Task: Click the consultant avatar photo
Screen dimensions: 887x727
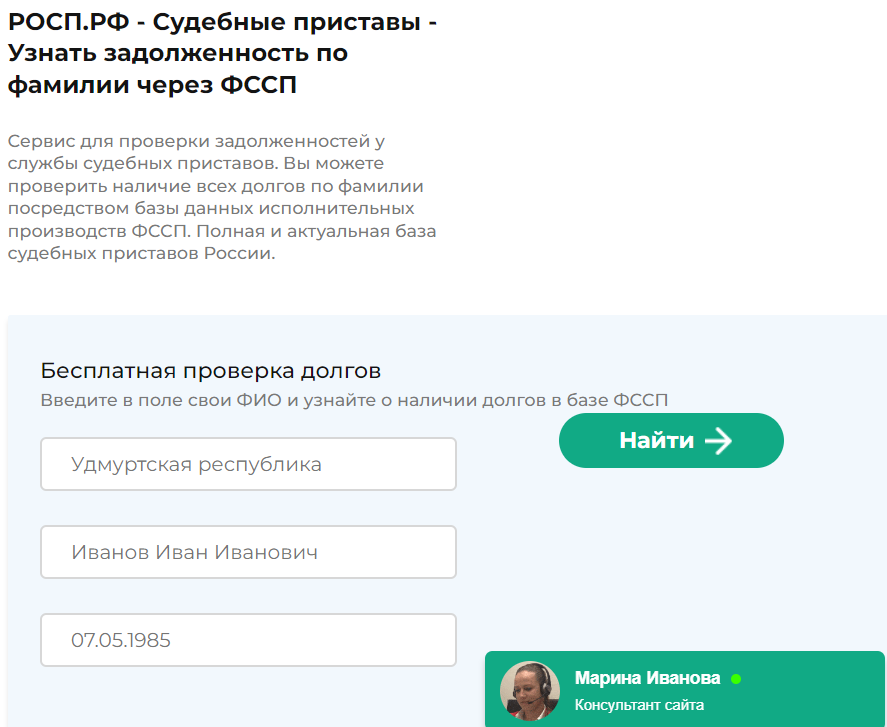Action: 530,691
